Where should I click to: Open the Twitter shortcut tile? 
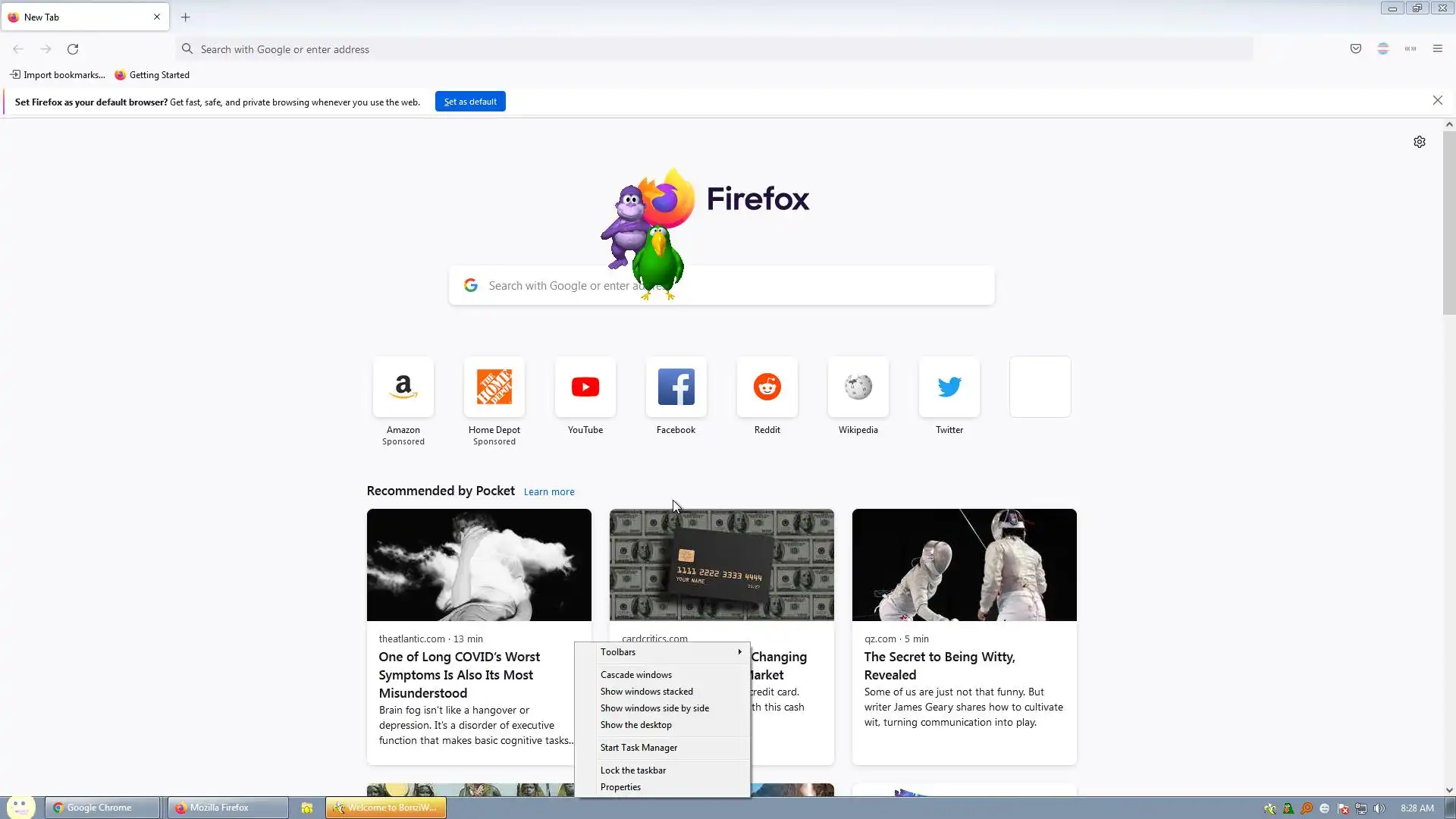click(949, 388)
